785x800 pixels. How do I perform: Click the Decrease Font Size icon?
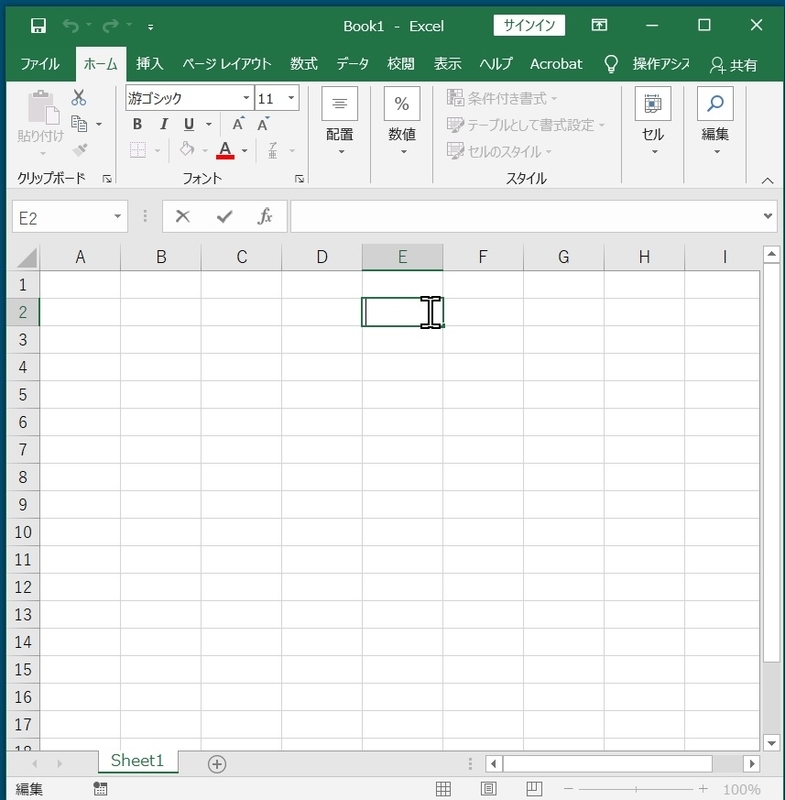(x=263, y=124)
